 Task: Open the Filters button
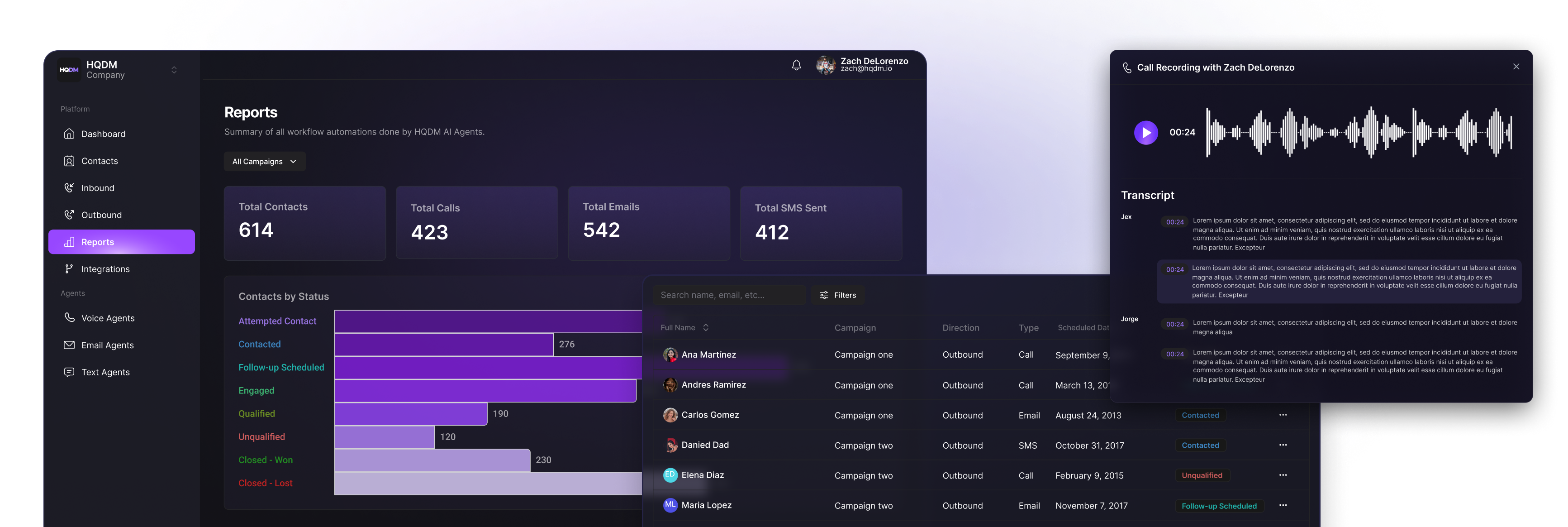pyautogui.click(x=837, y=295)
